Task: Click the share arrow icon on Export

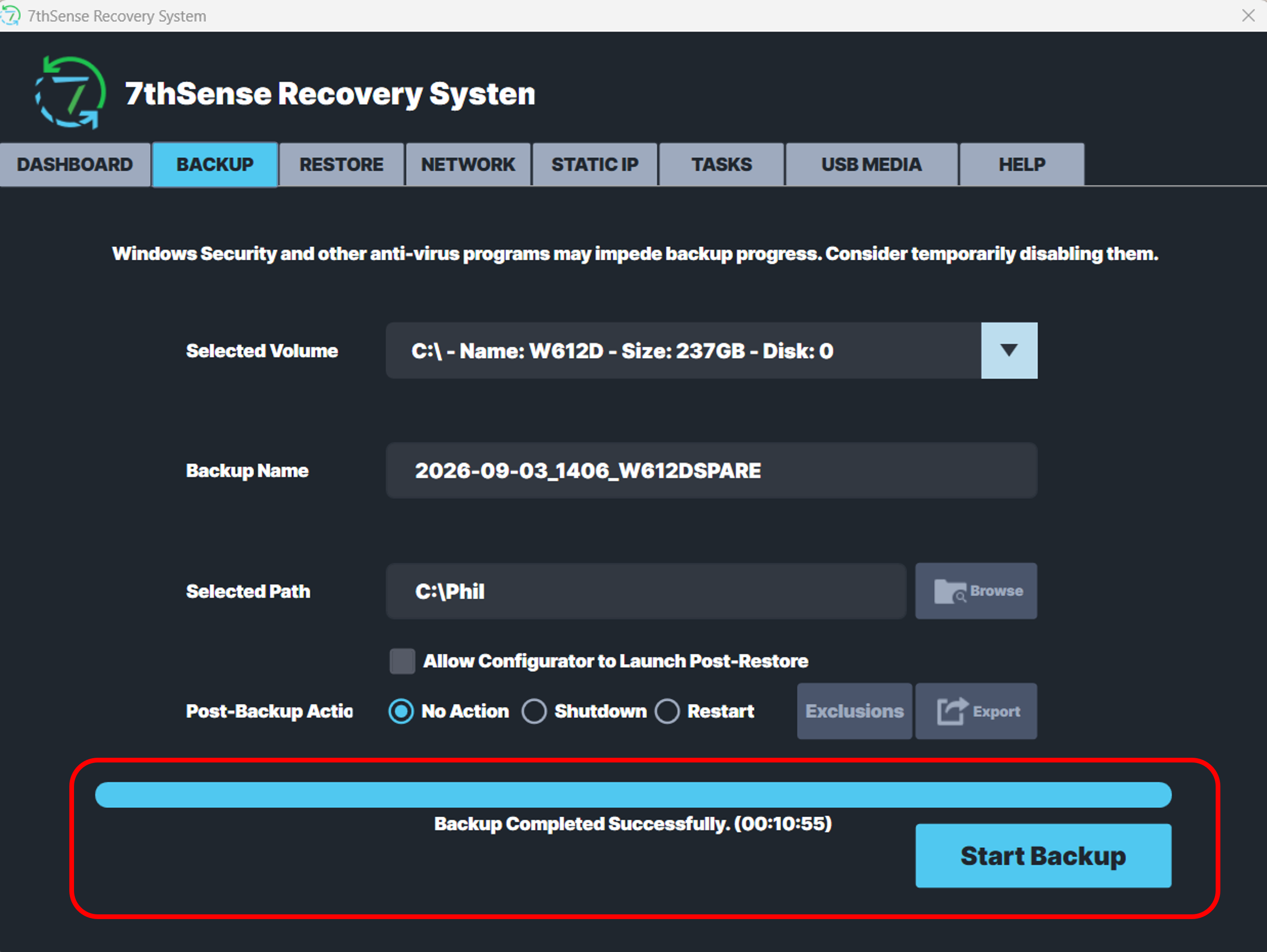Action: point(952,711)
